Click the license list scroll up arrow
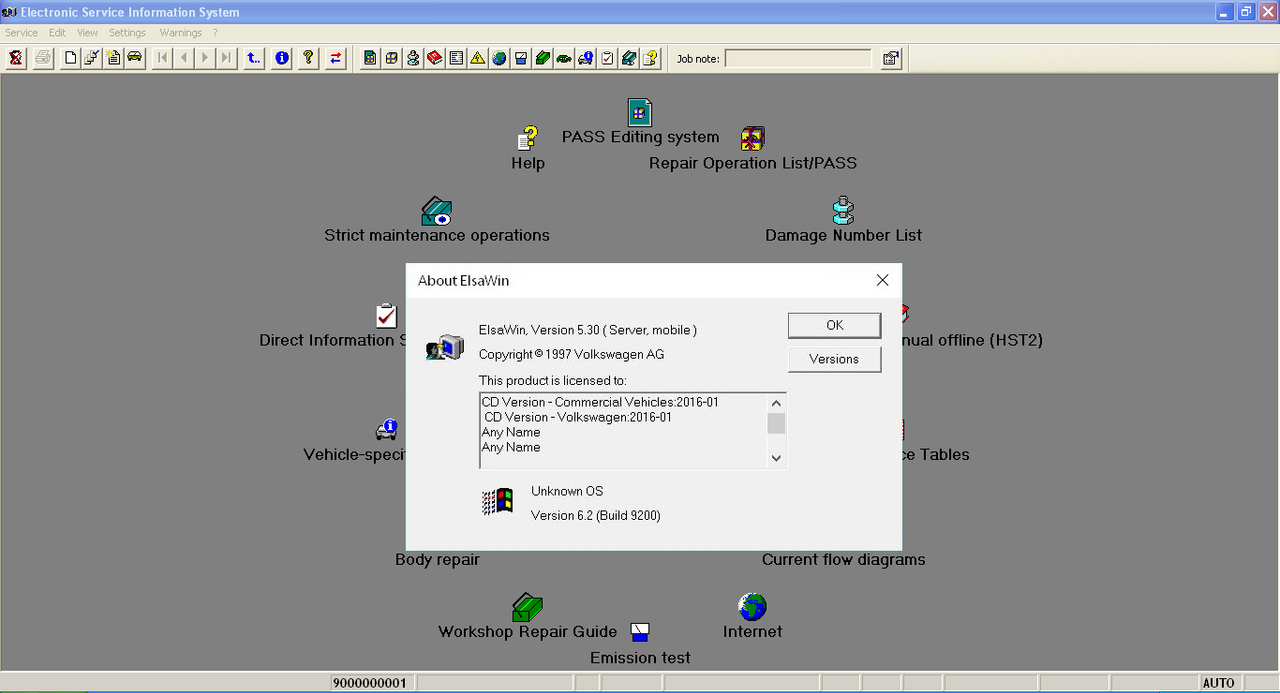The width and height of the screenshot is (1280, 693). (x=776, y=403)
